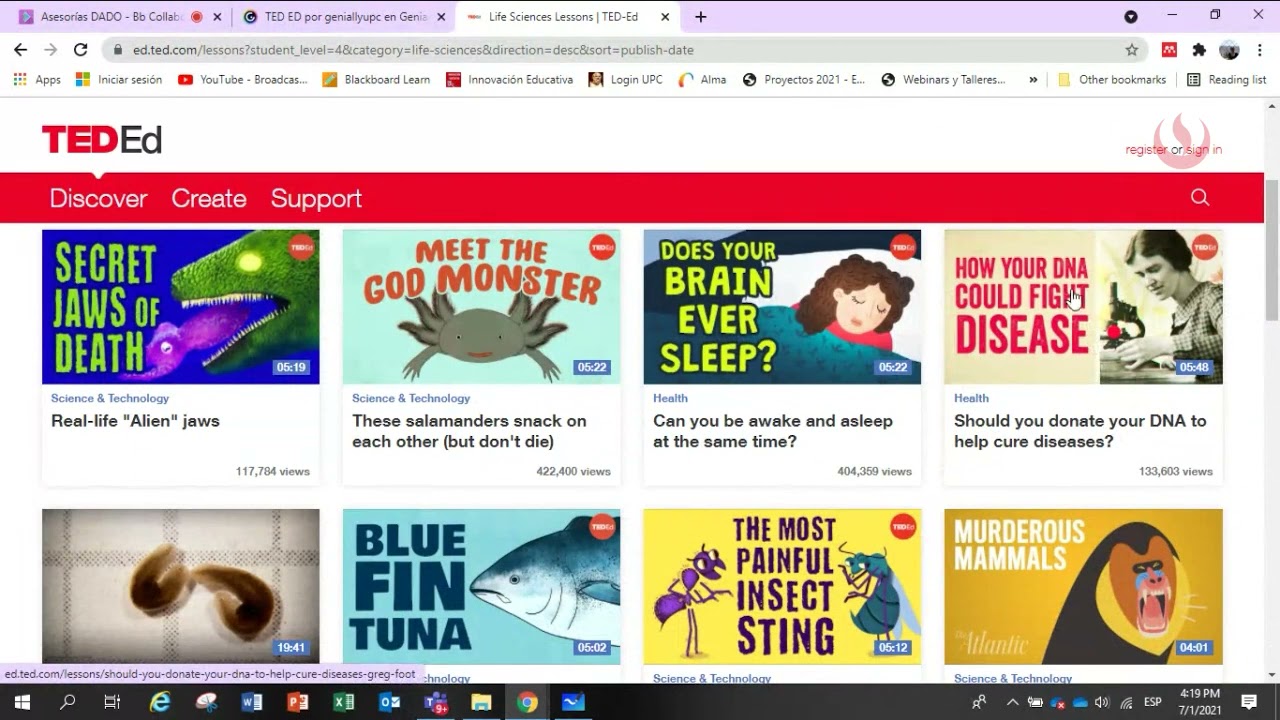Bookmark this page with the star icon
The width and height of the screenshot is (1280, 720).
point(1132,50)
